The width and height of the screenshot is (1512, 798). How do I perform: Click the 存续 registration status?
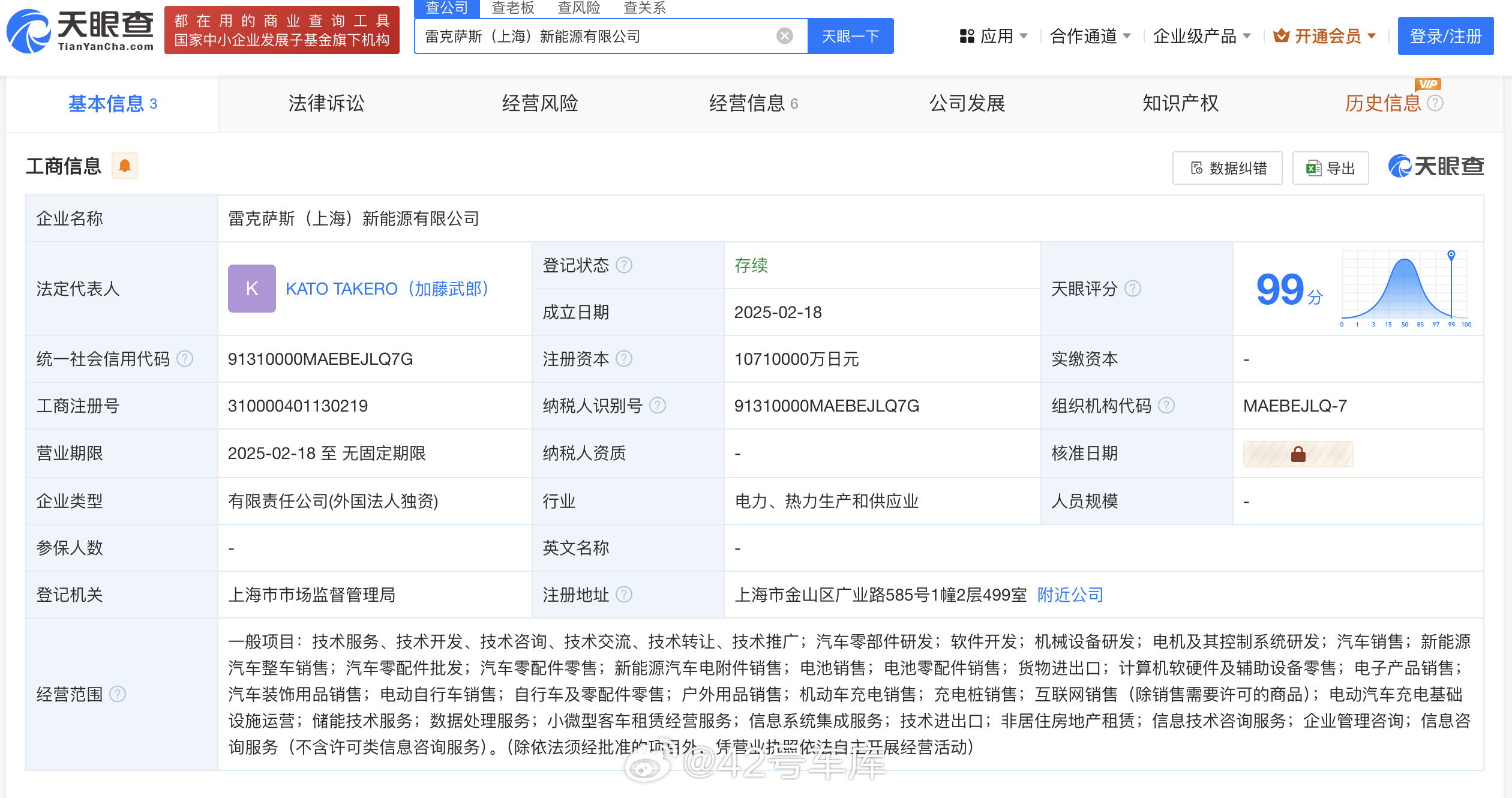point(751,265)
